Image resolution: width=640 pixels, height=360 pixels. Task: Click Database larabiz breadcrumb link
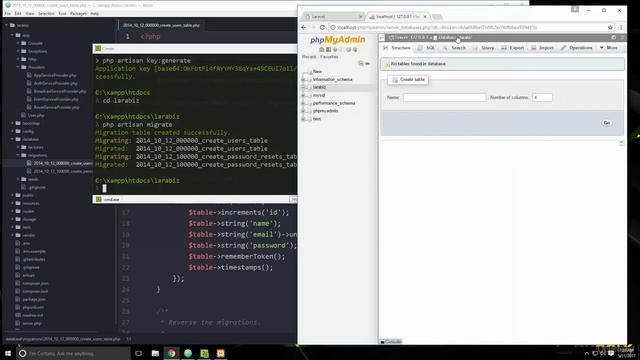coord(455,38)
